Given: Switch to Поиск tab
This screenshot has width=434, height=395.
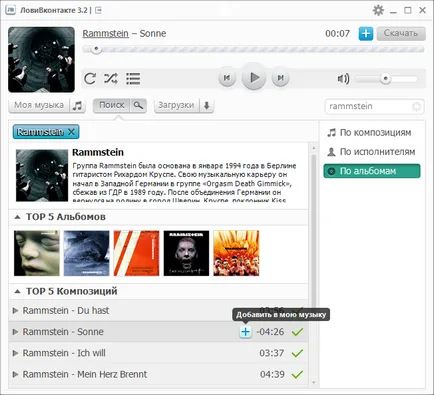Looking at the screenshot, I should (112, 105).
